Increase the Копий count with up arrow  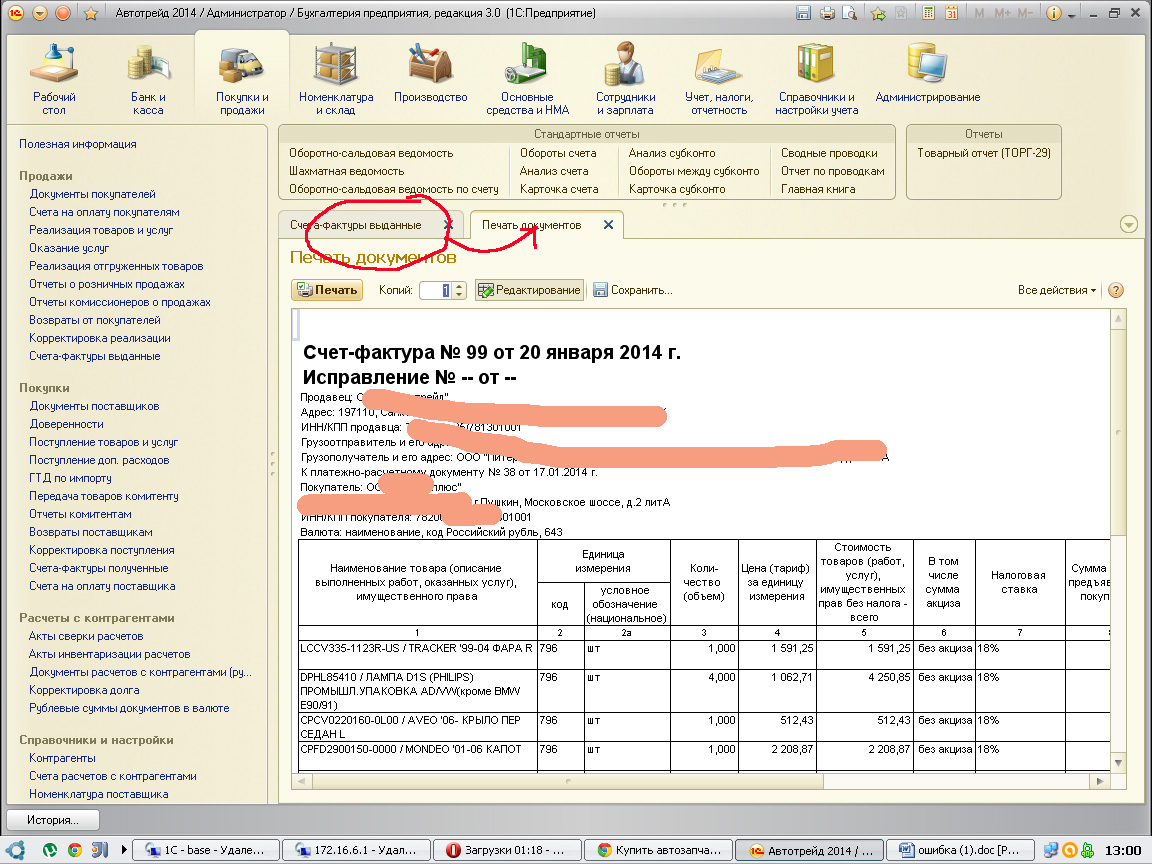[459, 287]
